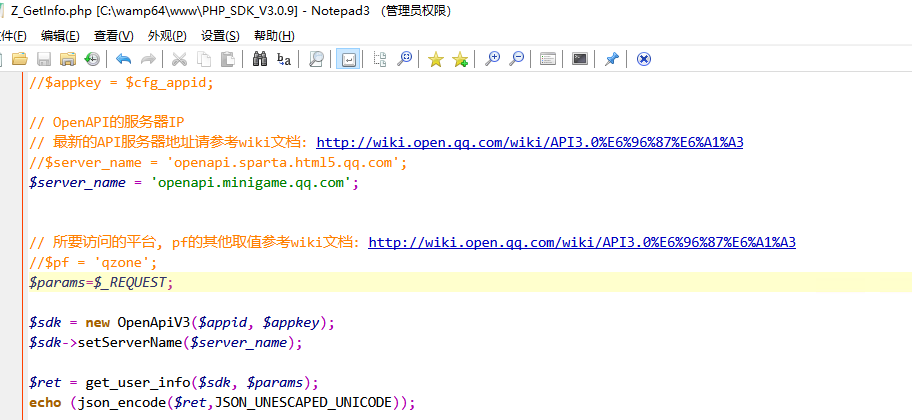The height and width of the screenshot is (420, 912).
Task: Click the //$pf = 'qzone'; line
Action: [x=93, y=263]
